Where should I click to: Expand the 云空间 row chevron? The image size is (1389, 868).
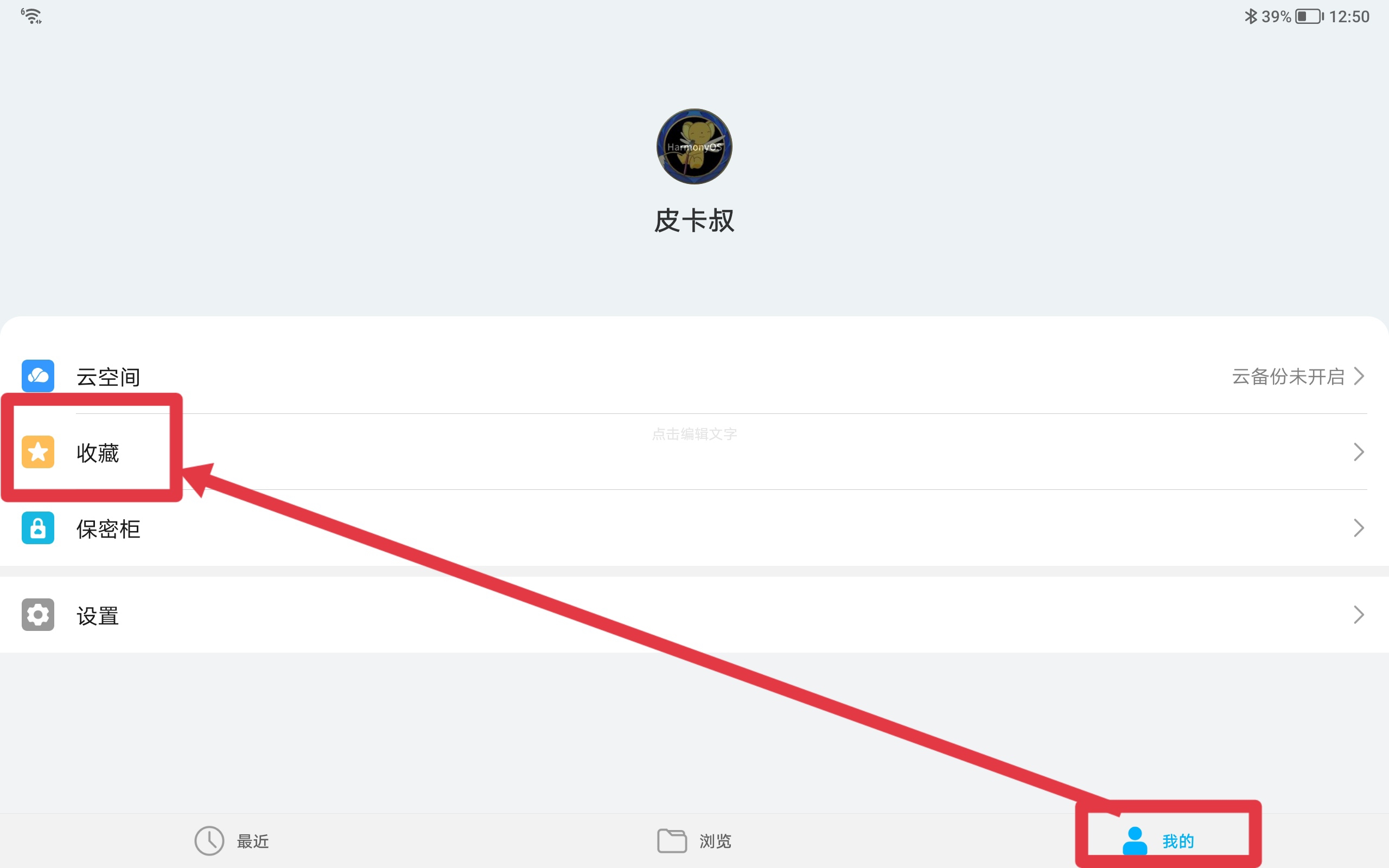pos(1359,376)
